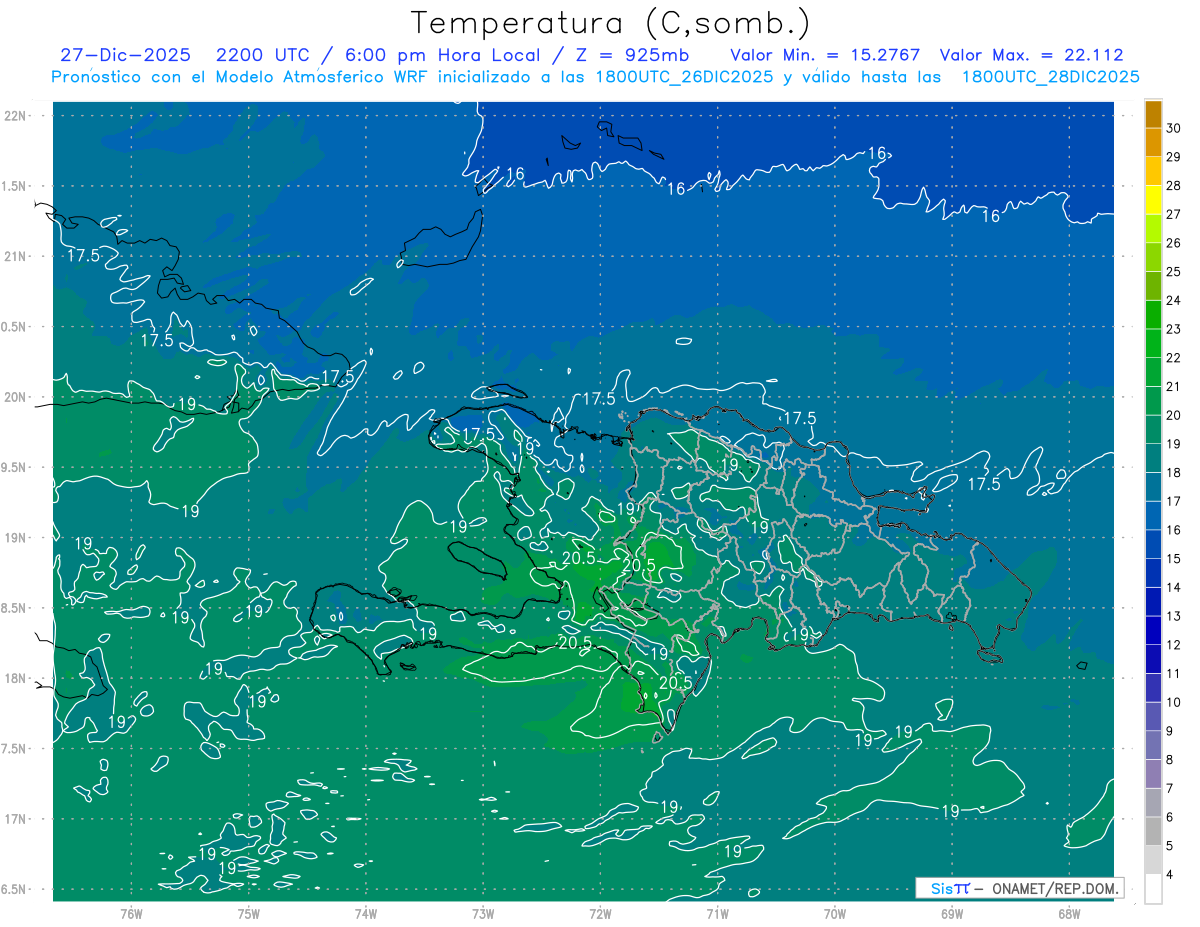Click the yellow color scale segment between 27 and 28
Viewport: 1200px width, 927px height.
click(1153, 200)
